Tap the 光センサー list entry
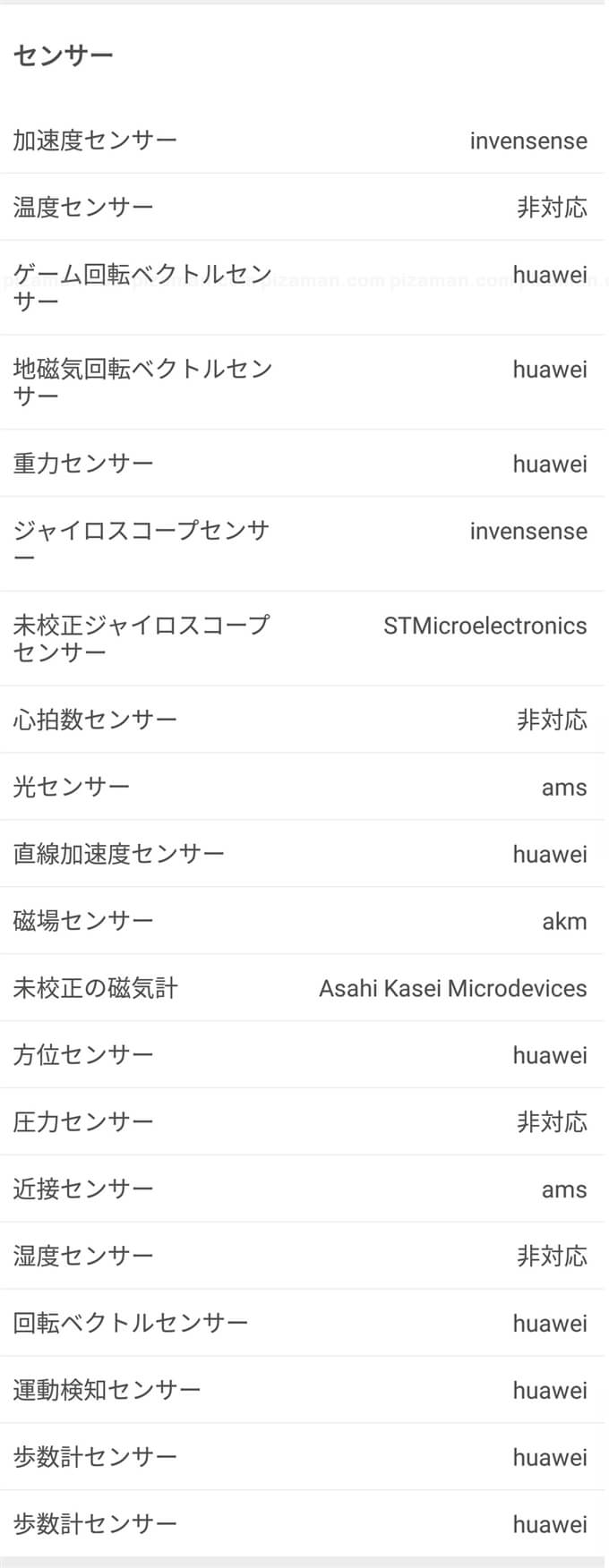This screenshot has width=609, height=1568. [x=72, y=787]
